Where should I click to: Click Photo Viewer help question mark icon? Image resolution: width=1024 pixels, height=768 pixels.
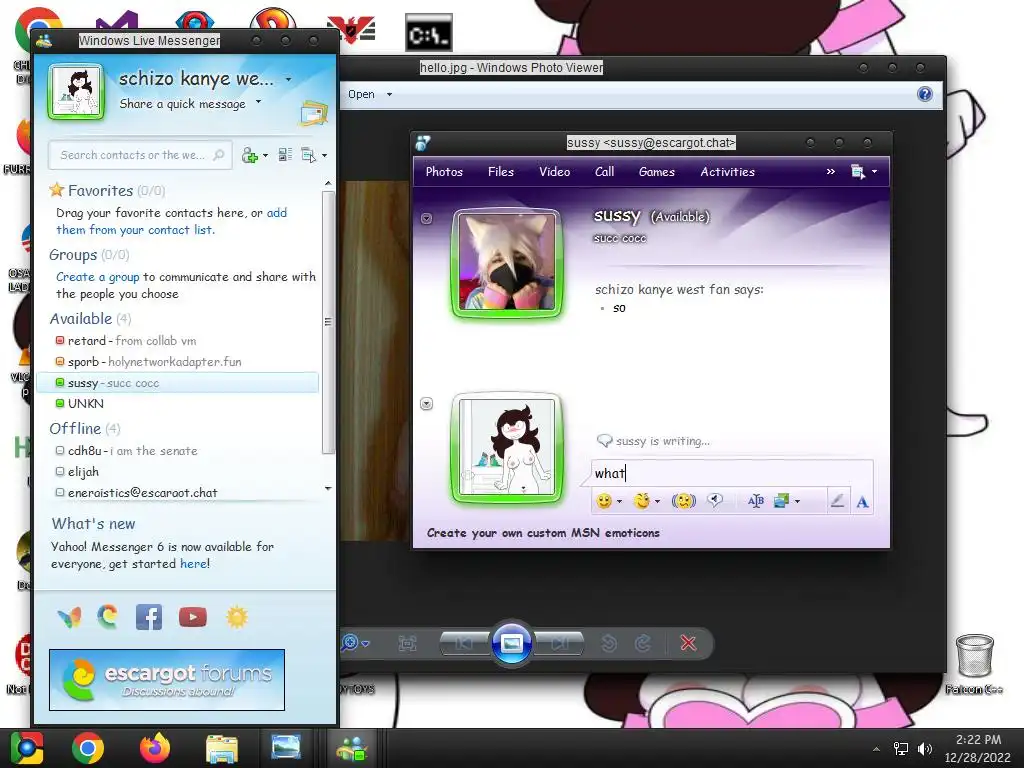click(925, 94)
